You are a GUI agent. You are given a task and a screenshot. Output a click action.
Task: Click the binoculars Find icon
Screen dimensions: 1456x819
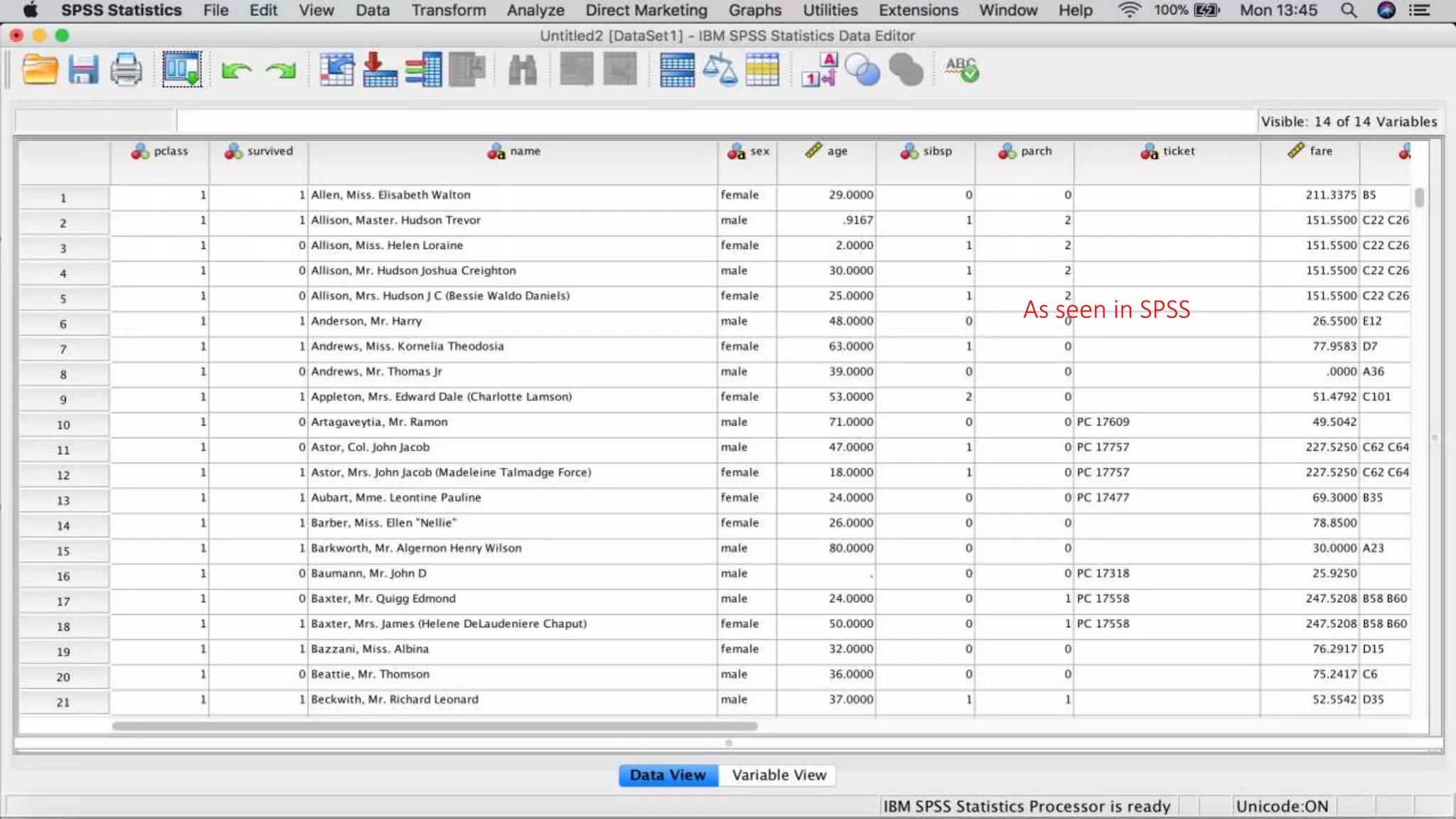click(523, 70)
